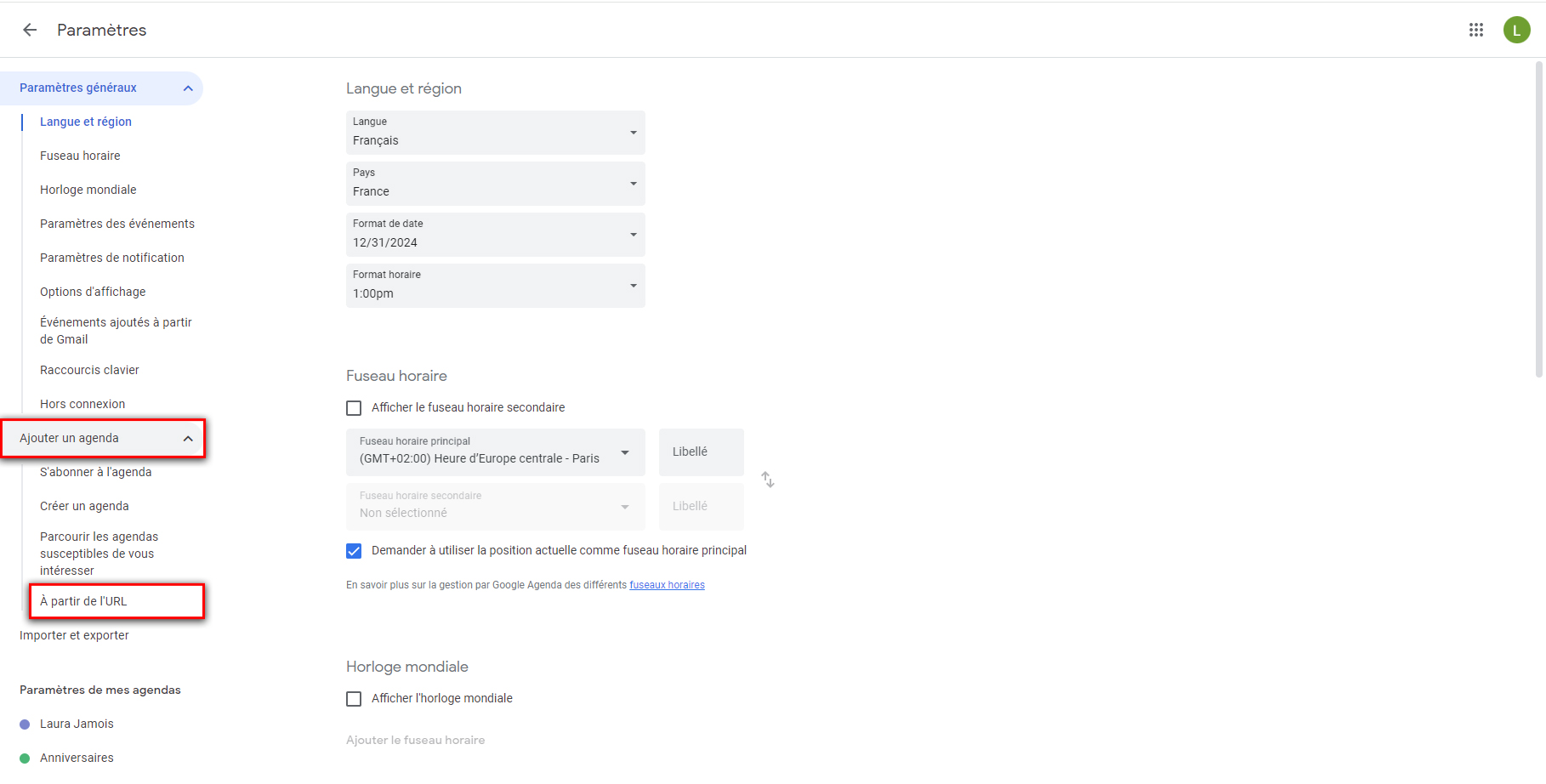Uncheck the use current position checkbox

pyautogui.click(x=354, y=551)
